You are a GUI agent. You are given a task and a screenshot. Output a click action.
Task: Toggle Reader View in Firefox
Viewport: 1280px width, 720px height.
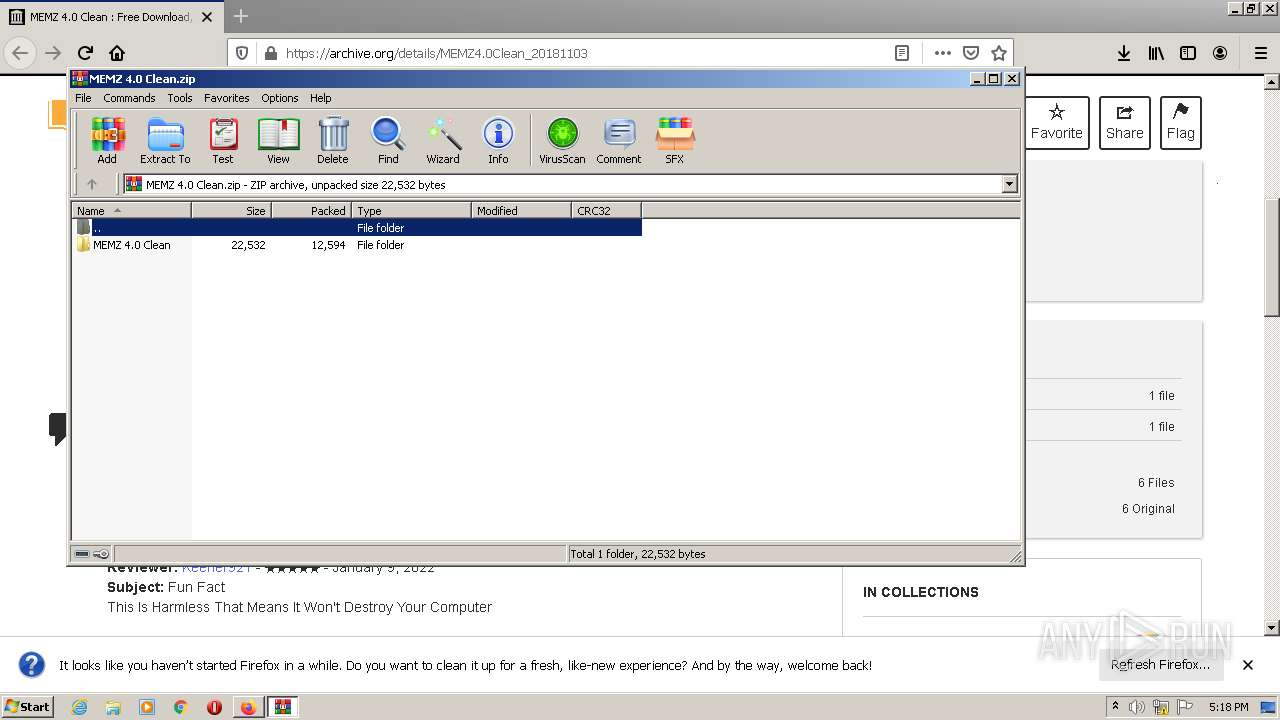pos(901,53)
